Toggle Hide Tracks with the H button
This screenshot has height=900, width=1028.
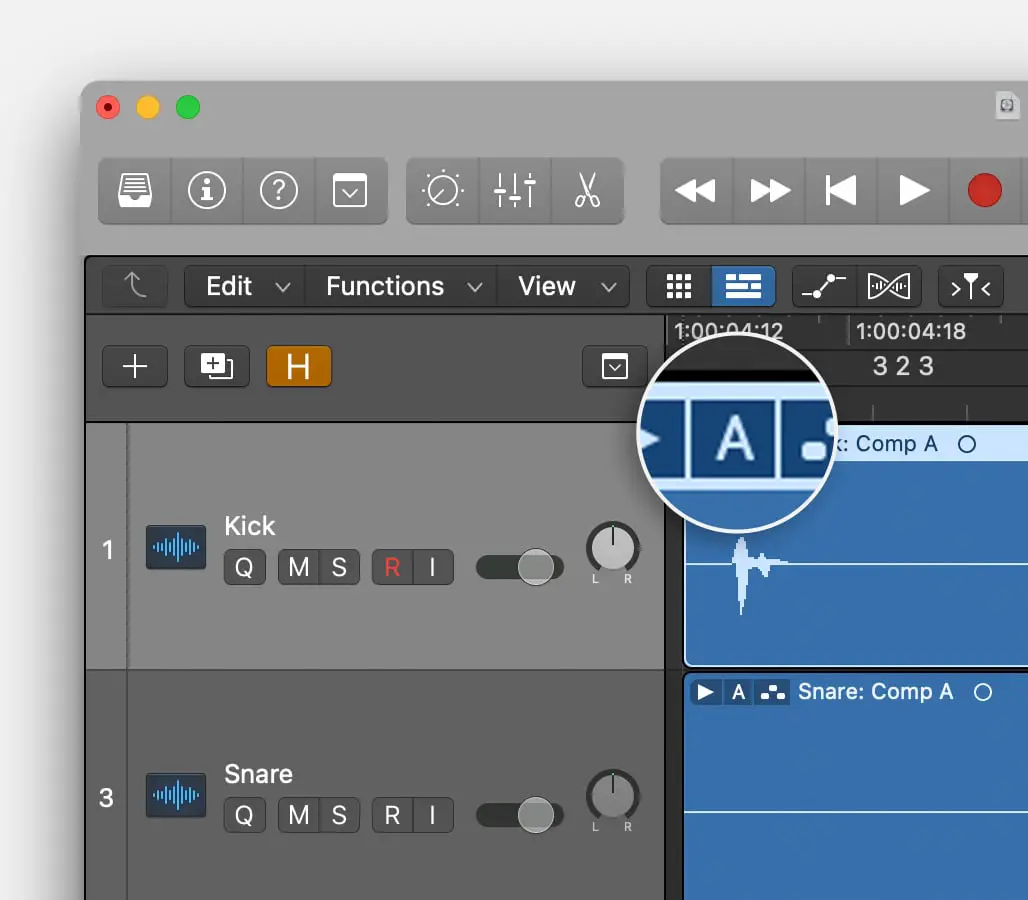[298, 366]
